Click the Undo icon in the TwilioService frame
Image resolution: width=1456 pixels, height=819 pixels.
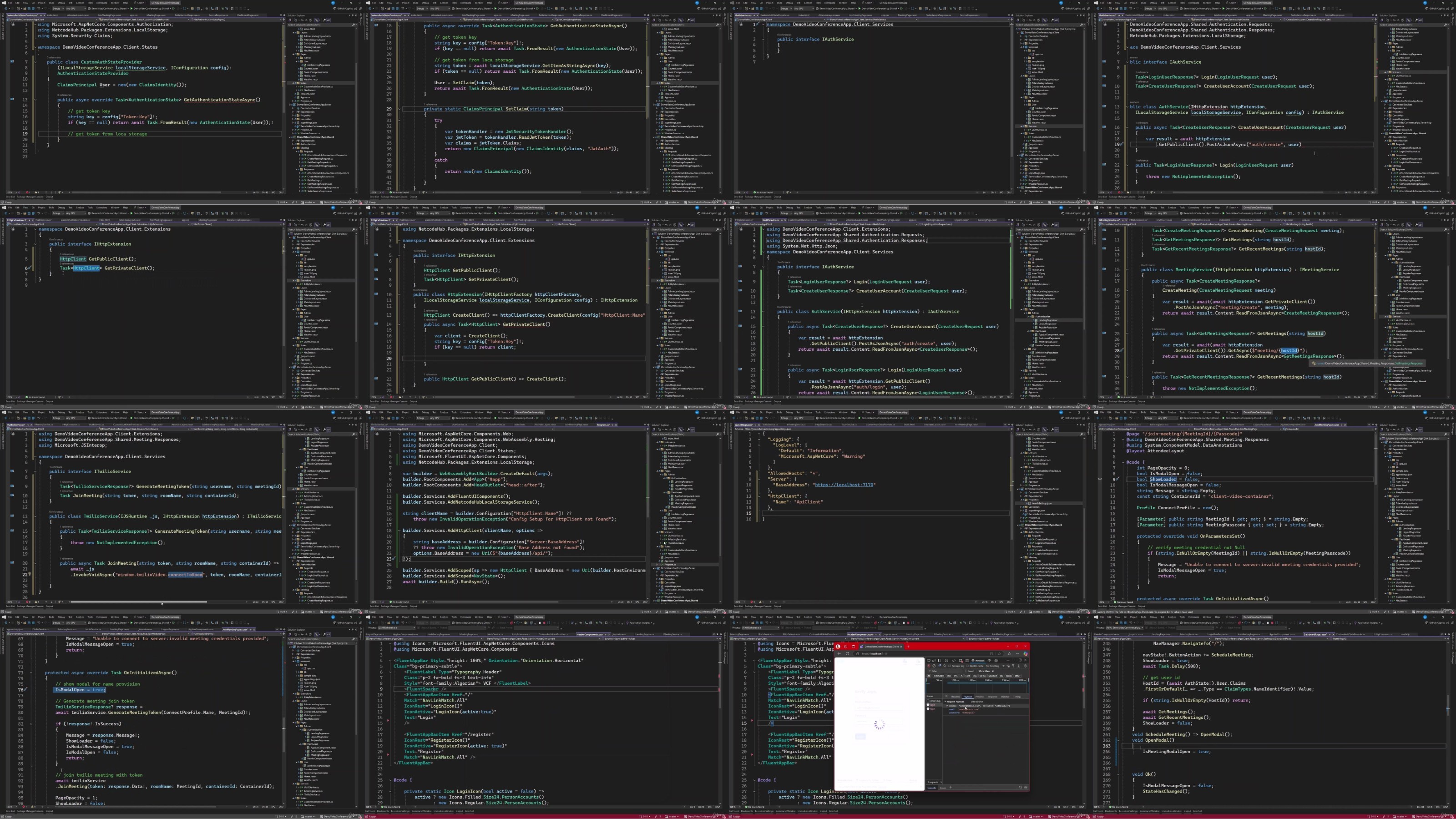coord(38,418)
